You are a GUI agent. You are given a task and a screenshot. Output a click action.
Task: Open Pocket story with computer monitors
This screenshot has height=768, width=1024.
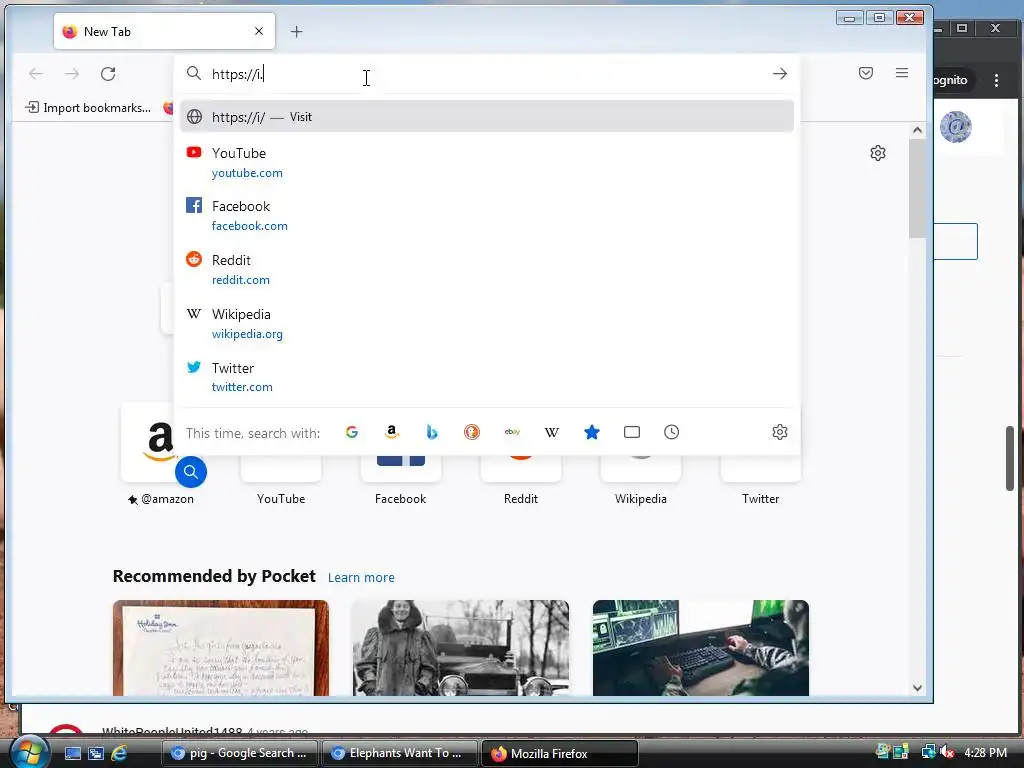click(x=701, y=648)
